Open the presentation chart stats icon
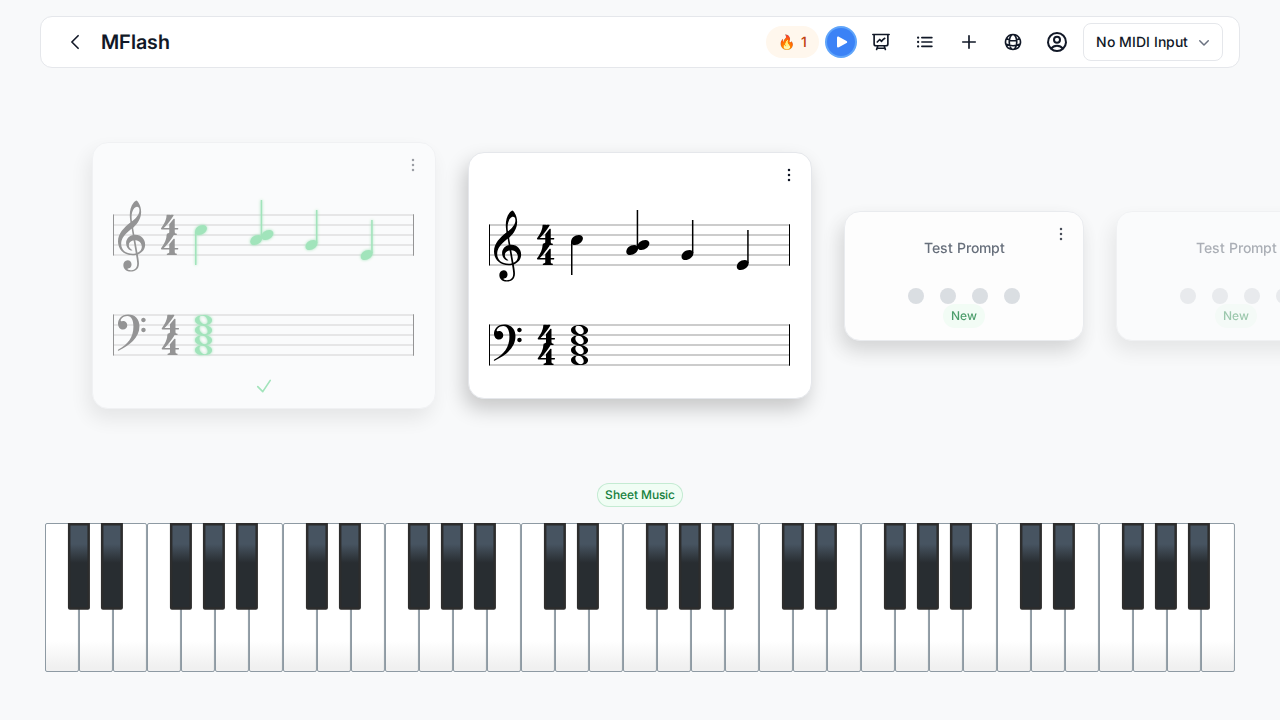 [x=881, y=42]
